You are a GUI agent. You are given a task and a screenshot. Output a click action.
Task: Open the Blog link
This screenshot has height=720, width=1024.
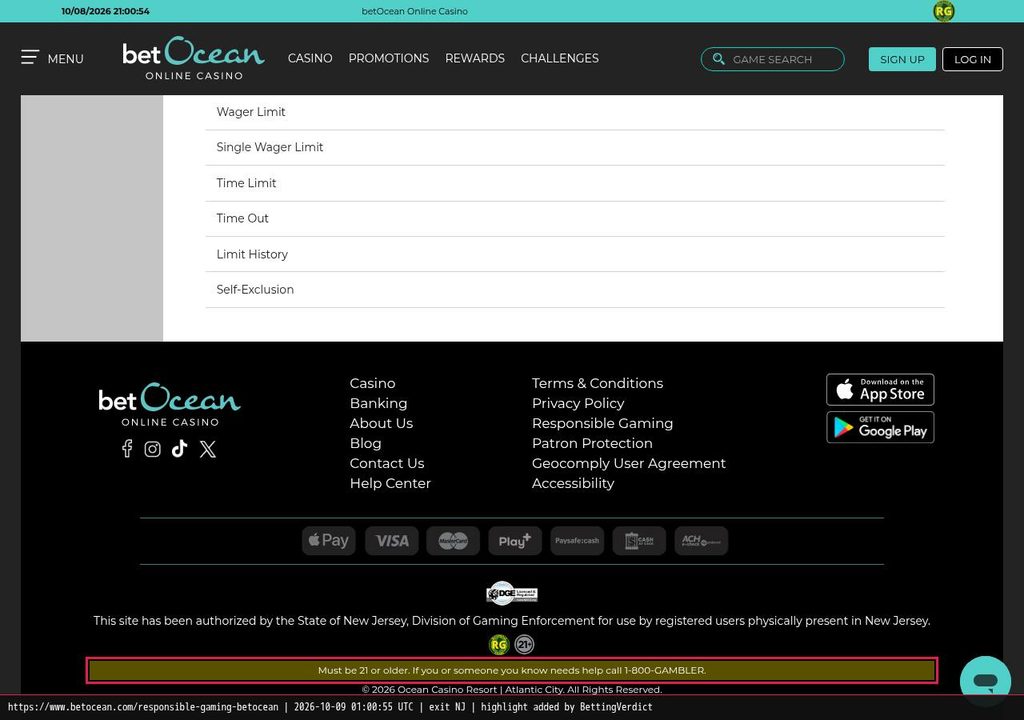tap(365, 444)
